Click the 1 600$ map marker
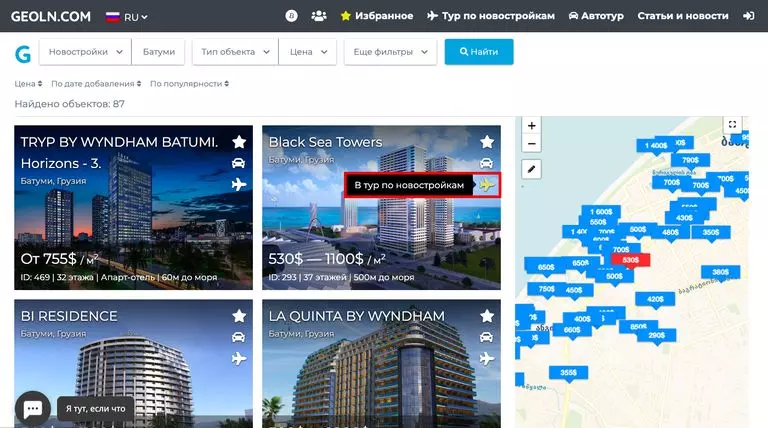 tap(601, 212)
